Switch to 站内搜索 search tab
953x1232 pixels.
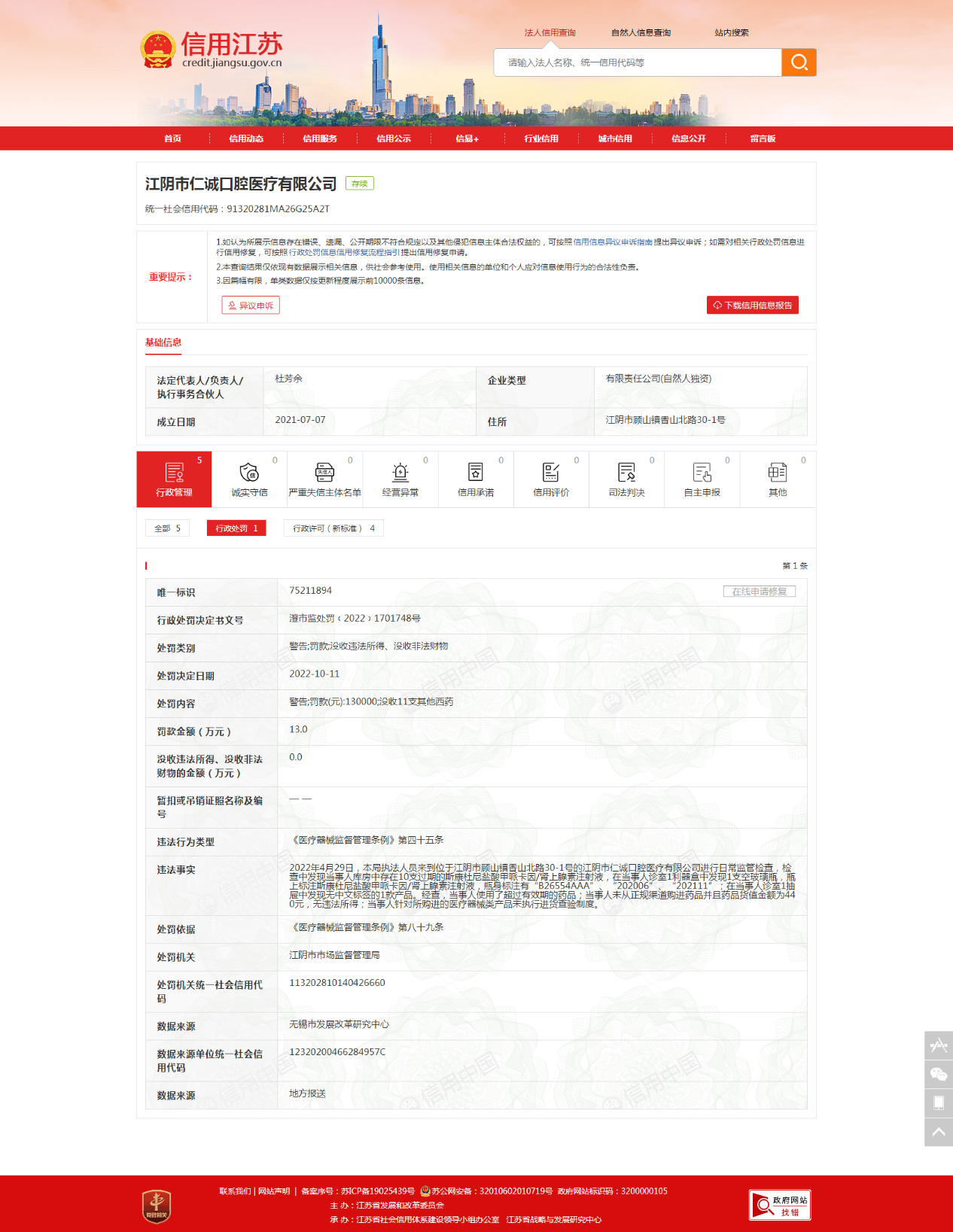point(732,32)
